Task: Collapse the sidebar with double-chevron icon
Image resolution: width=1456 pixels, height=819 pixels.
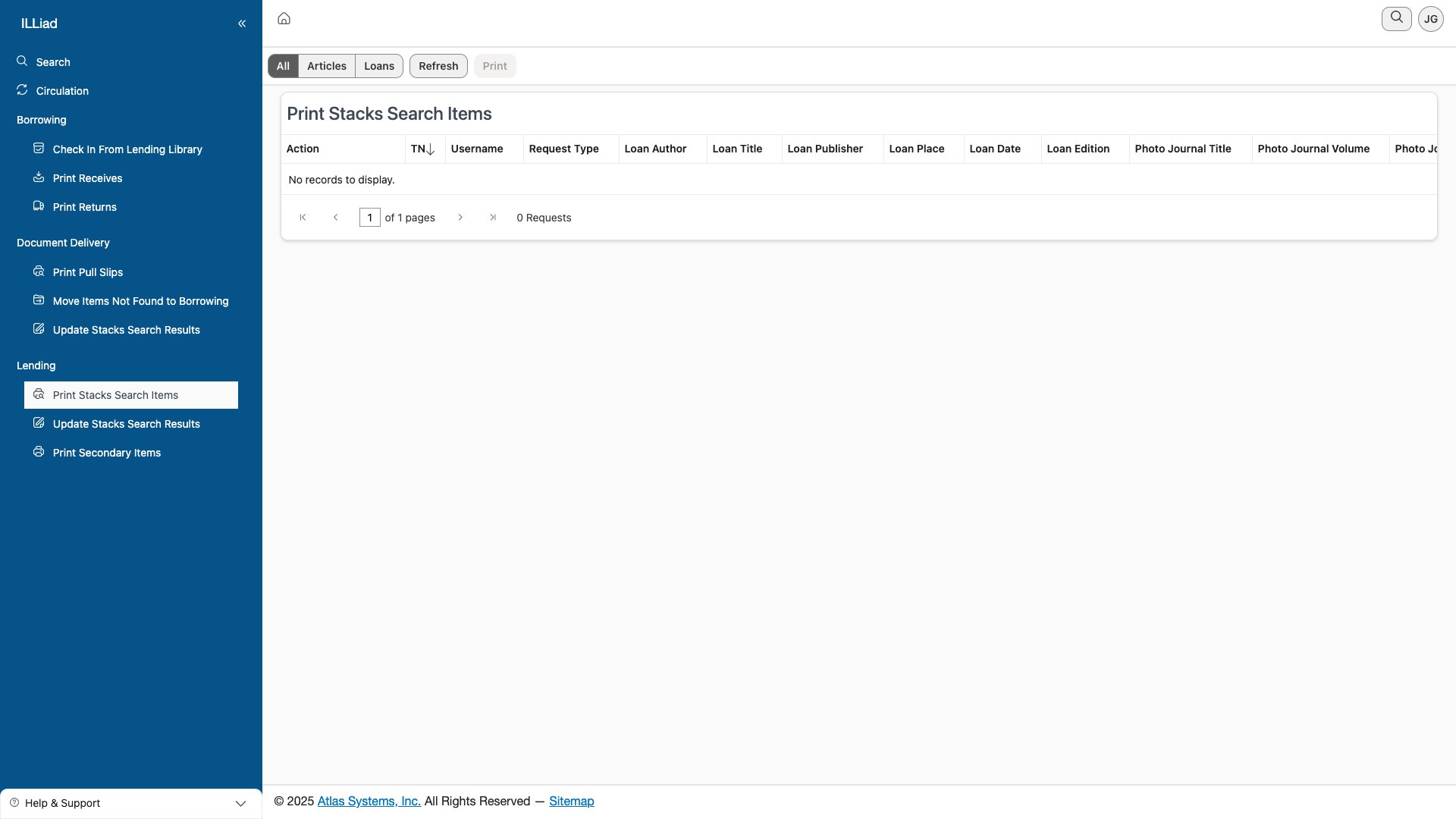Action: 242,24
